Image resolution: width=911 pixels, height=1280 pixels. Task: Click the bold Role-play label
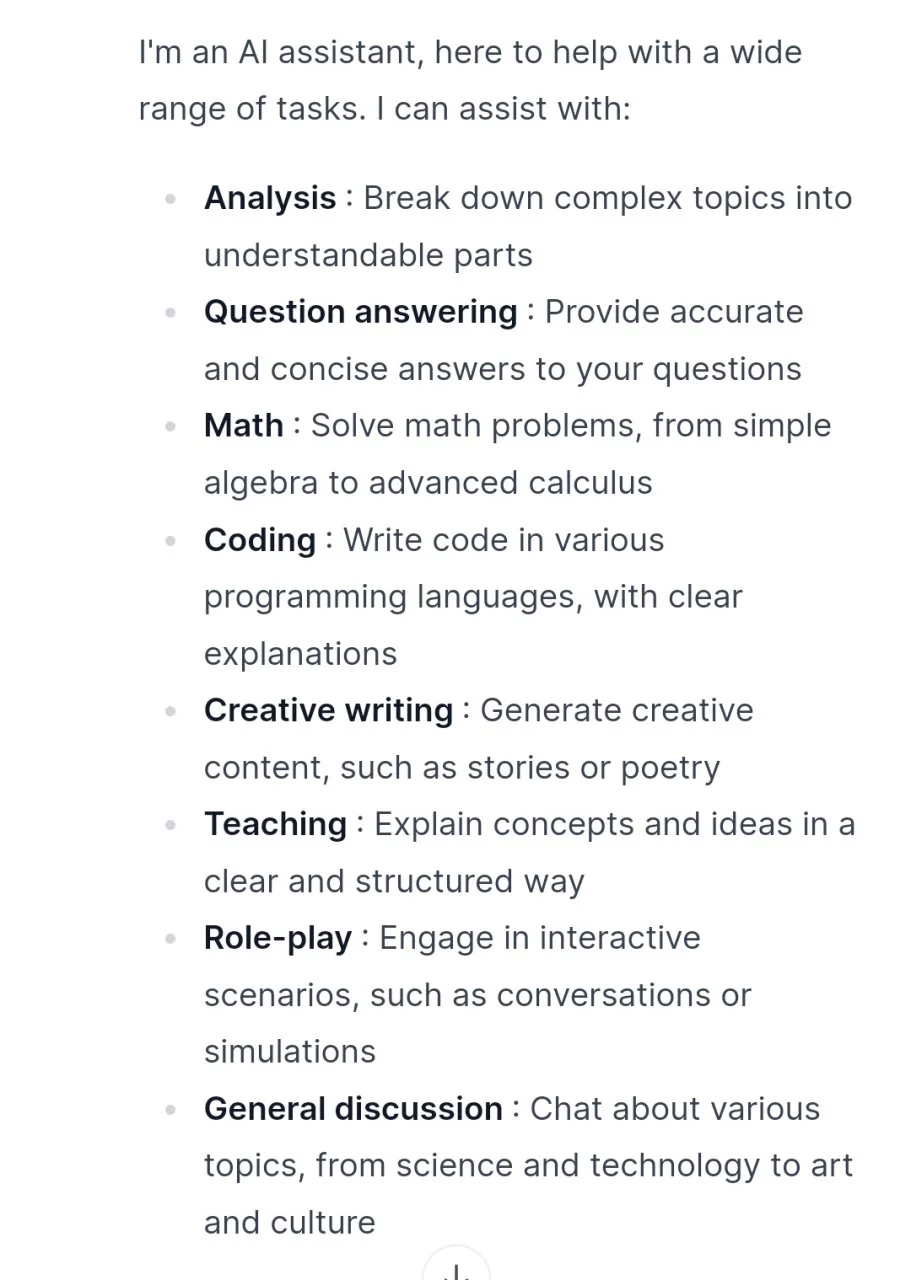(278, 938)
